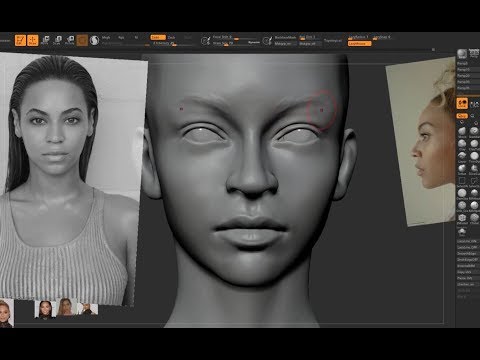Select the left brush in the grid's second row

tap(462, 144)
